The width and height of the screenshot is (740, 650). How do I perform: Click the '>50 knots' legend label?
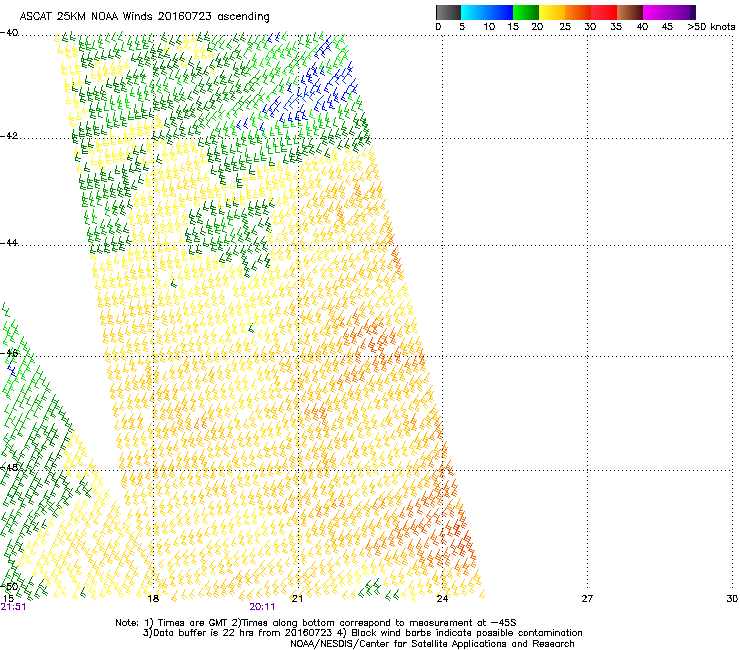pos(711,27)
